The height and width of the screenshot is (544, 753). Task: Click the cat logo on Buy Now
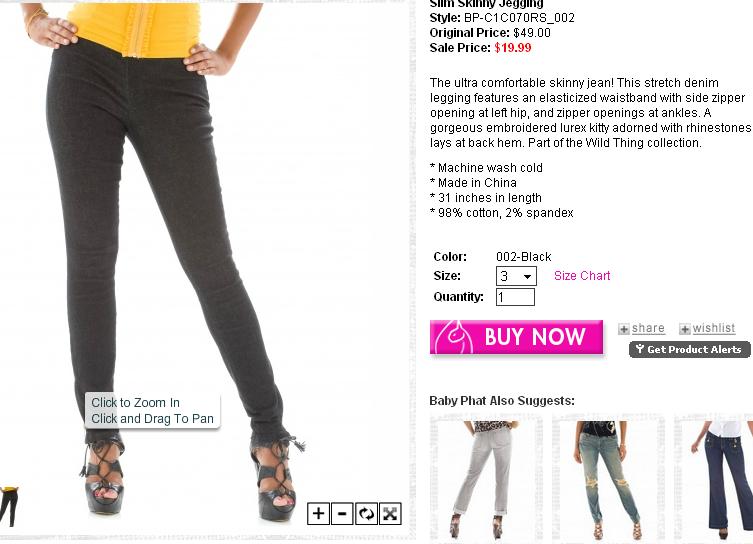(x=455, y=337)
